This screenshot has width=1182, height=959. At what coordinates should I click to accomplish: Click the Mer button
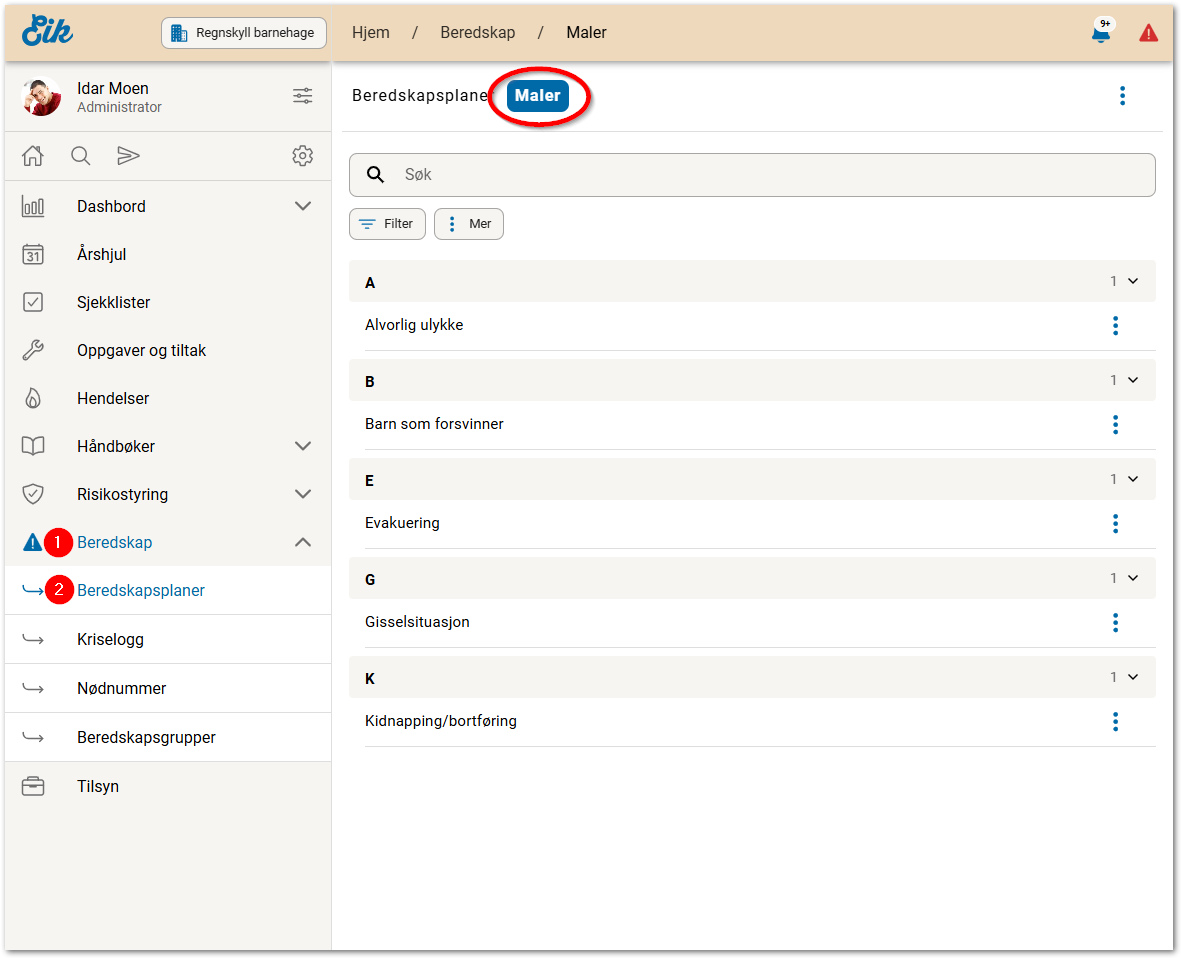[x=469, y=224]
